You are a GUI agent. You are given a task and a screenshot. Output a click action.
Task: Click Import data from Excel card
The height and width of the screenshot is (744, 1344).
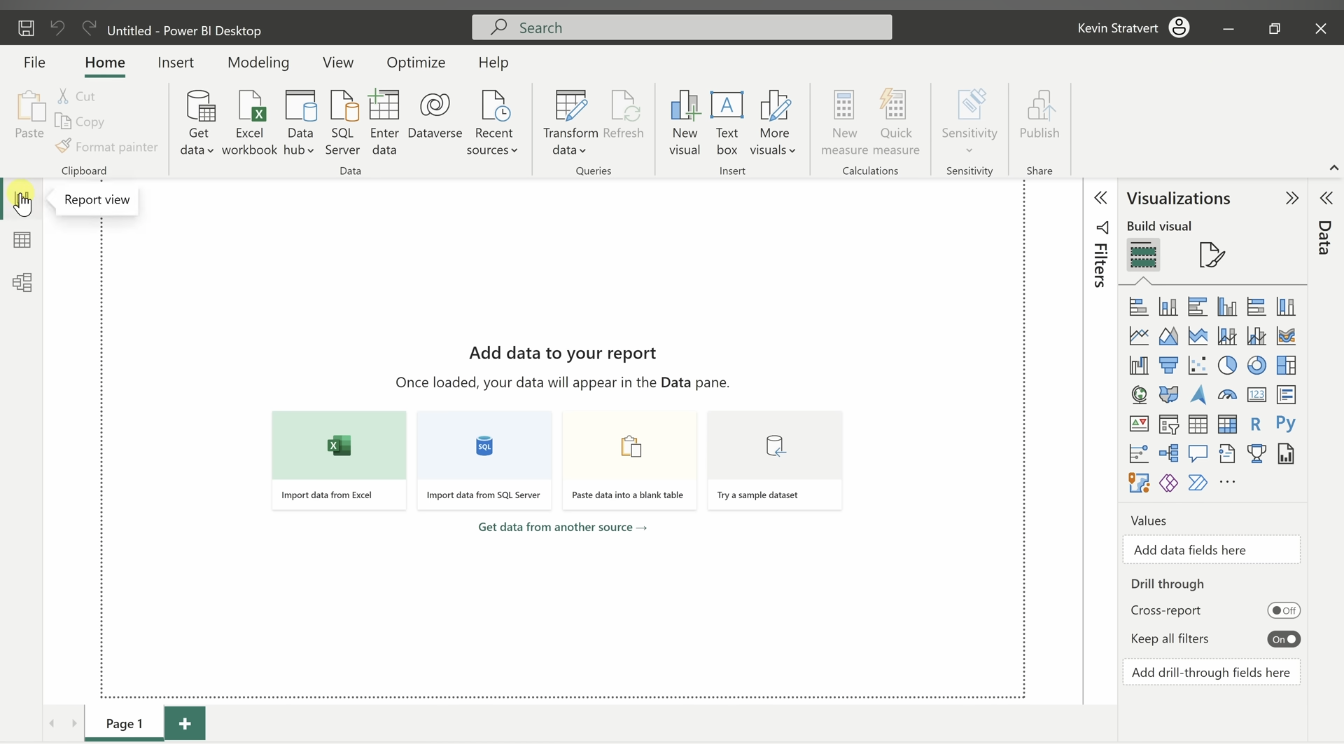339,460
